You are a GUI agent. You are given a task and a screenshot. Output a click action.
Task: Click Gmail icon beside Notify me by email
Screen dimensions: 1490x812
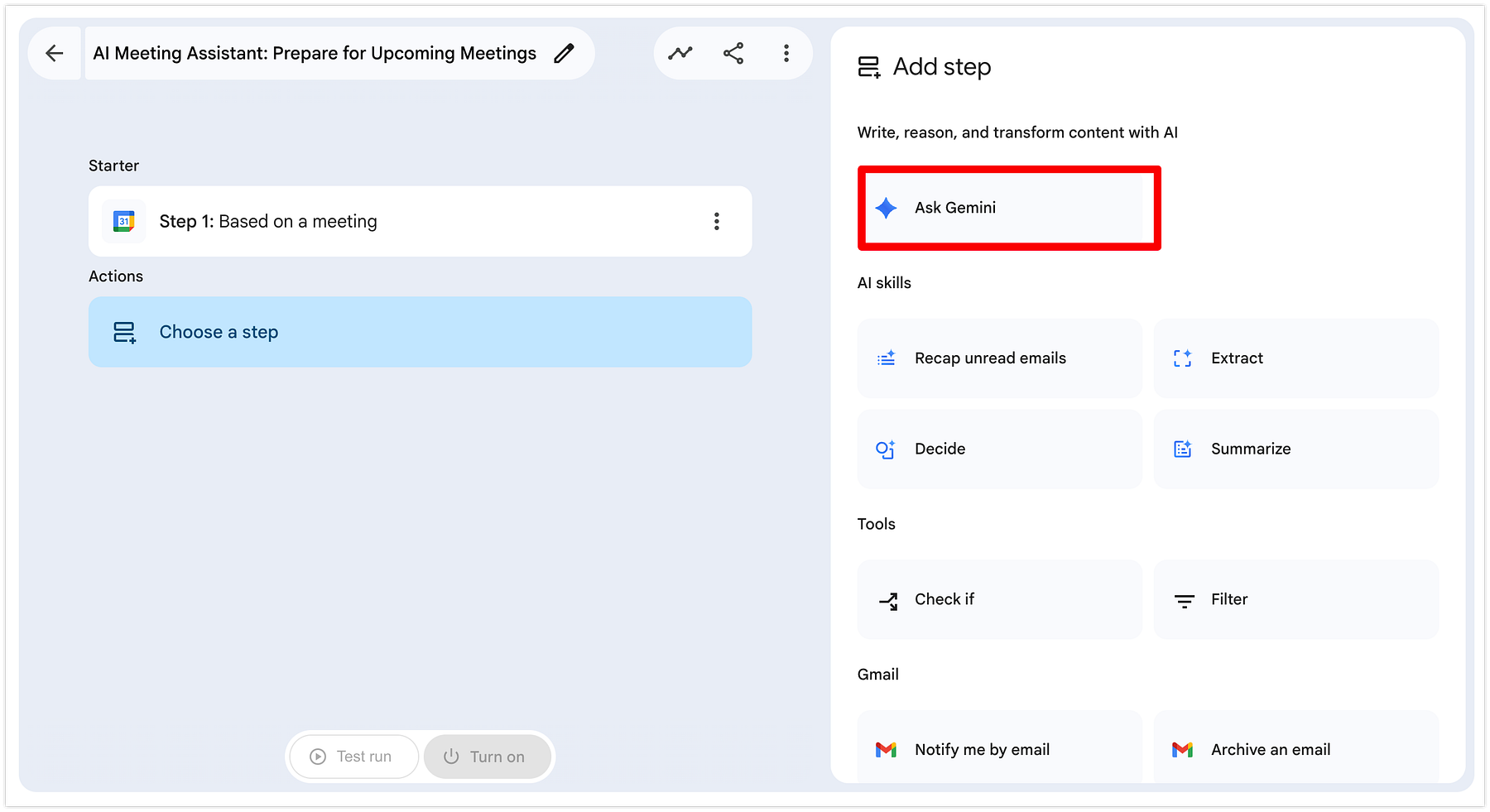[x=887, y=750]
